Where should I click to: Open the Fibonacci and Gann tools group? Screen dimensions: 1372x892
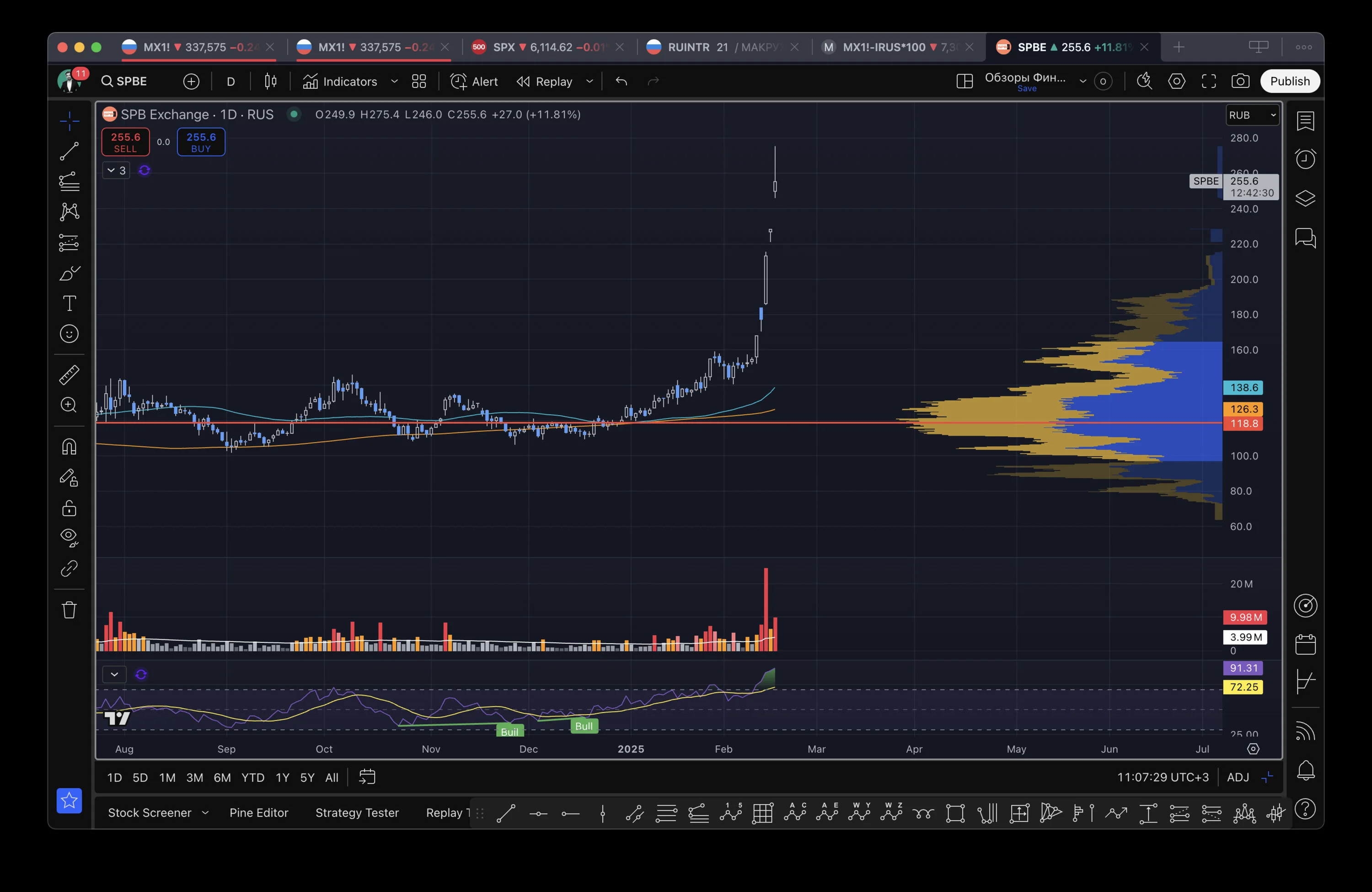69,182
